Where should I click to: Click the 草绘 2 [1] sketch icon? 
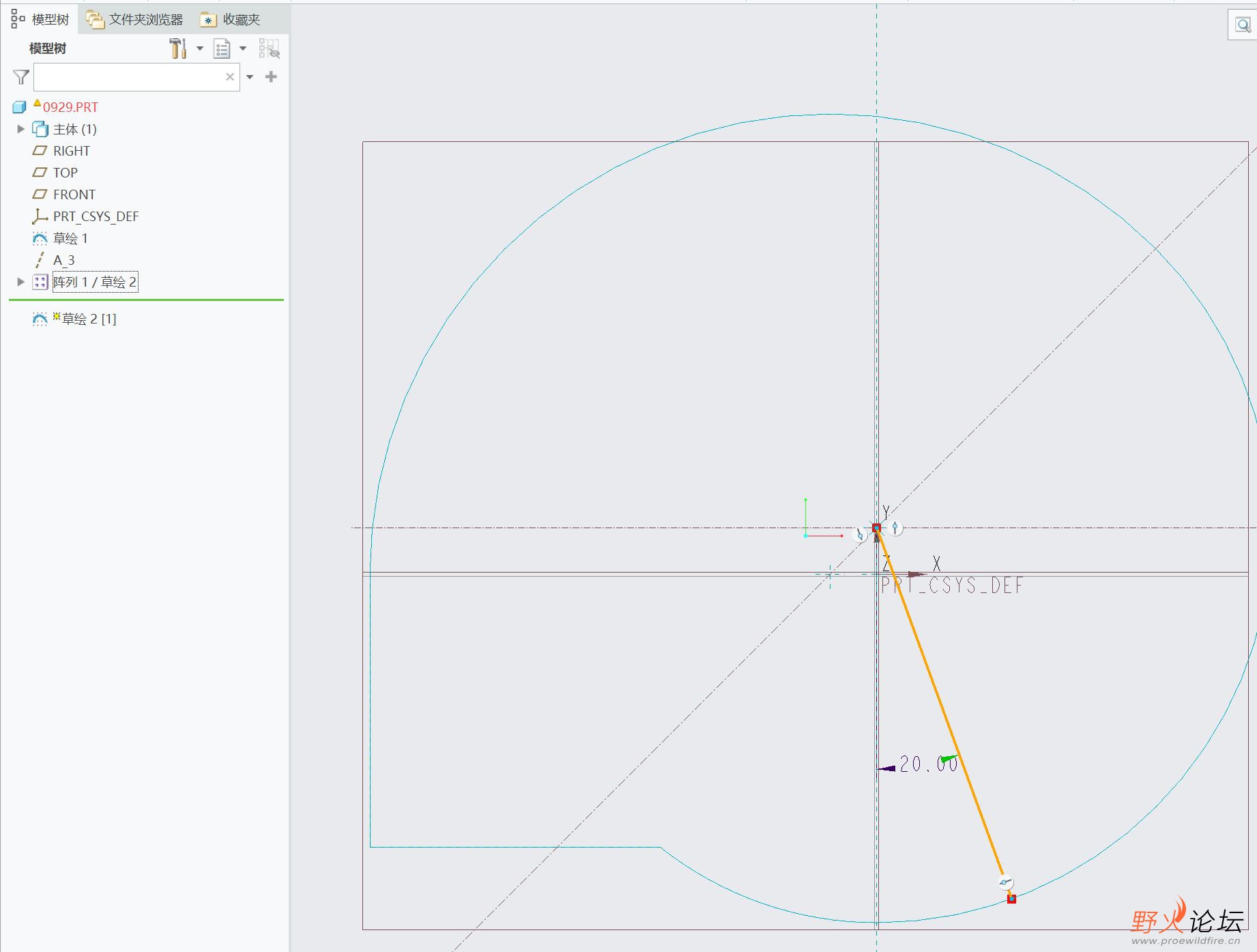pyautogui.click(x=40, y=319)
